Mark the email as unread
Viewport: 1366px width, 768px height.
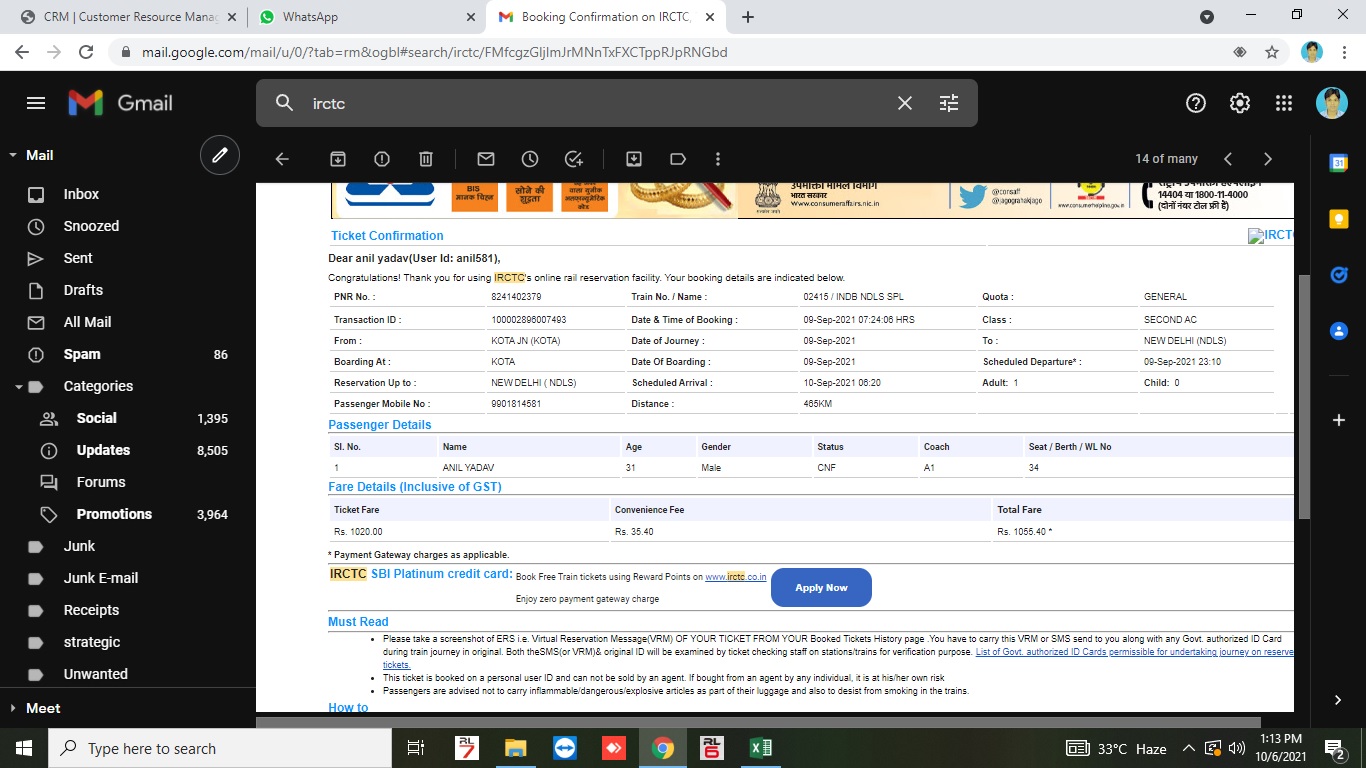[x=486, y=159]
